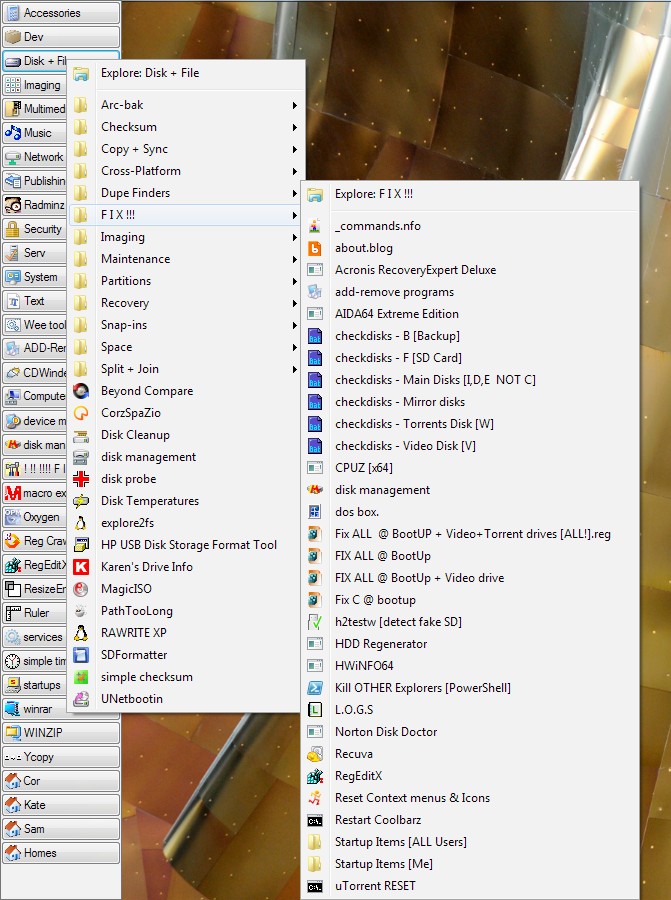Click the disk probe red cross icon
Image resolution: width=671 pixels, height=900 pixels.
(81, 479)
